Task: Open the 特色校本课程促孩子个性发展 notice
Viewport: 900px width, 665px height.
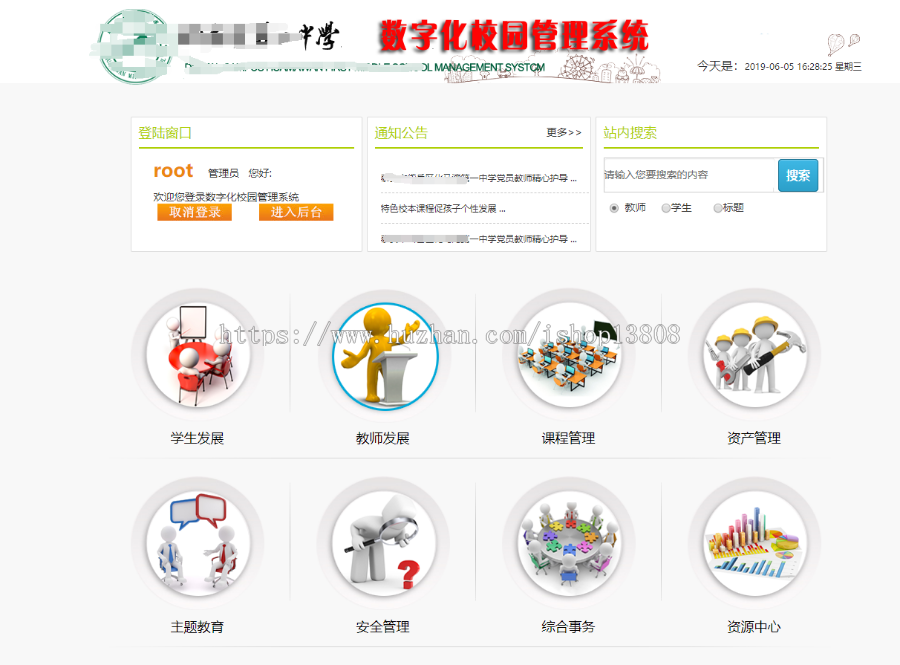Action: 443,209
